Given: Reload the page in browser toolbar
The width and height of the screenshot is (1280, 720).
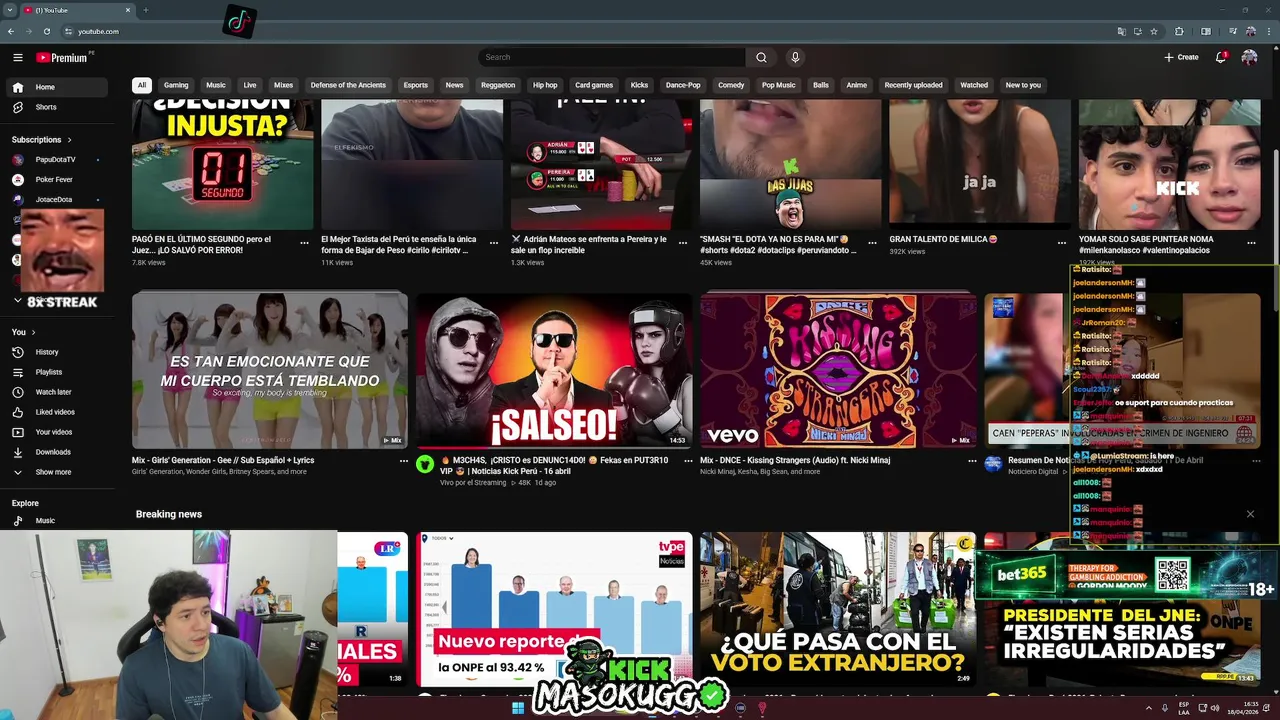Looking at the screenshot, I should [46, 31].
